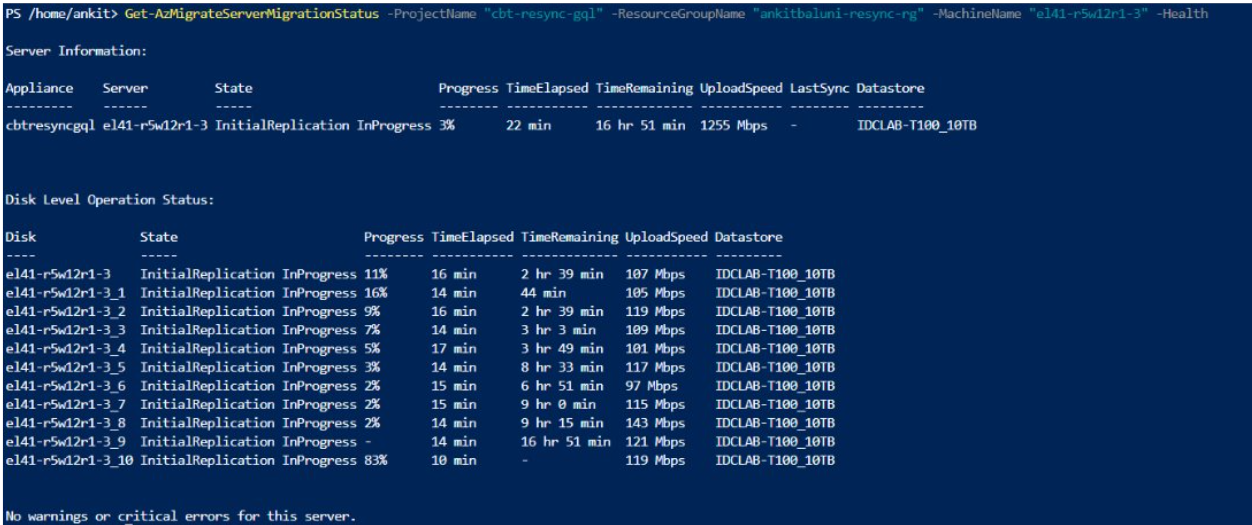This screenshot has height=525, width=1252.
Task: Select the cbtresyncgql appliance name
Action: click(48, 124)
